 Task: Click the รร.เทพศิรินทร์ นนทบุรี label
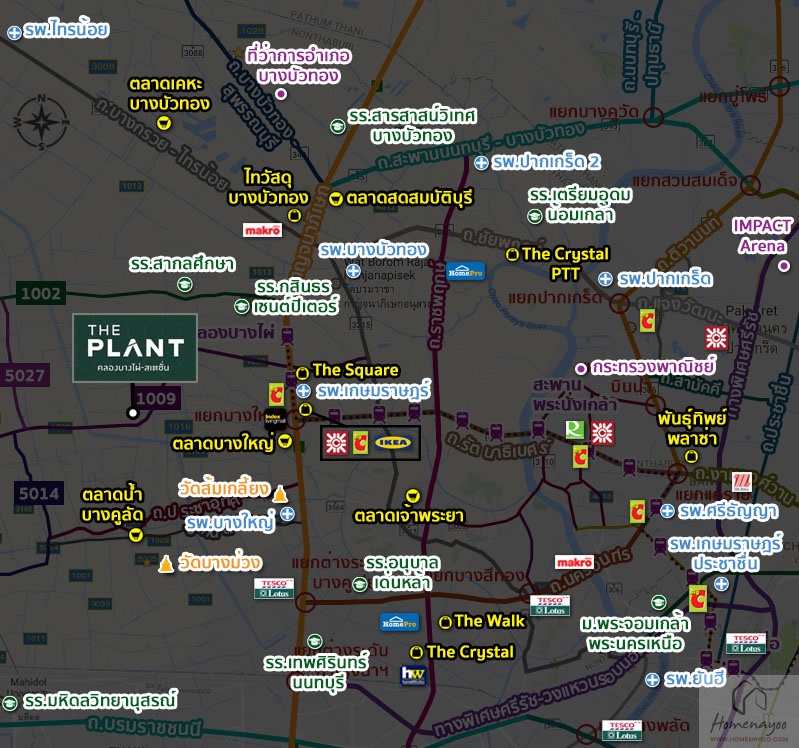pyautogui.click(x=316, y=673)
